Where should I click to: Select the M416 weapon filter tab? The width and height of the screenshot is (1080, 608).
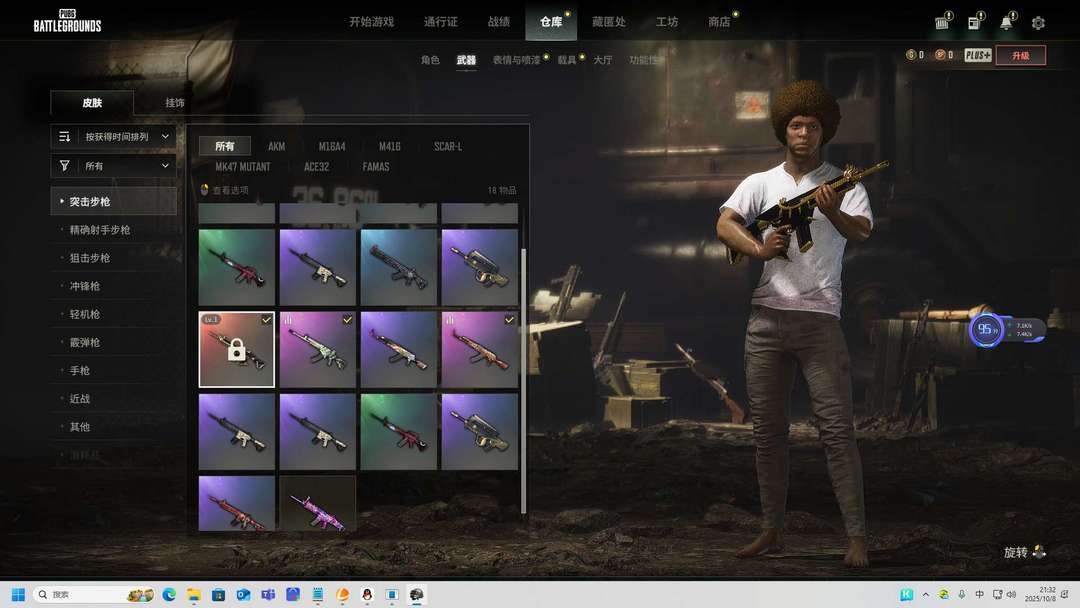[x=389, y=147]
